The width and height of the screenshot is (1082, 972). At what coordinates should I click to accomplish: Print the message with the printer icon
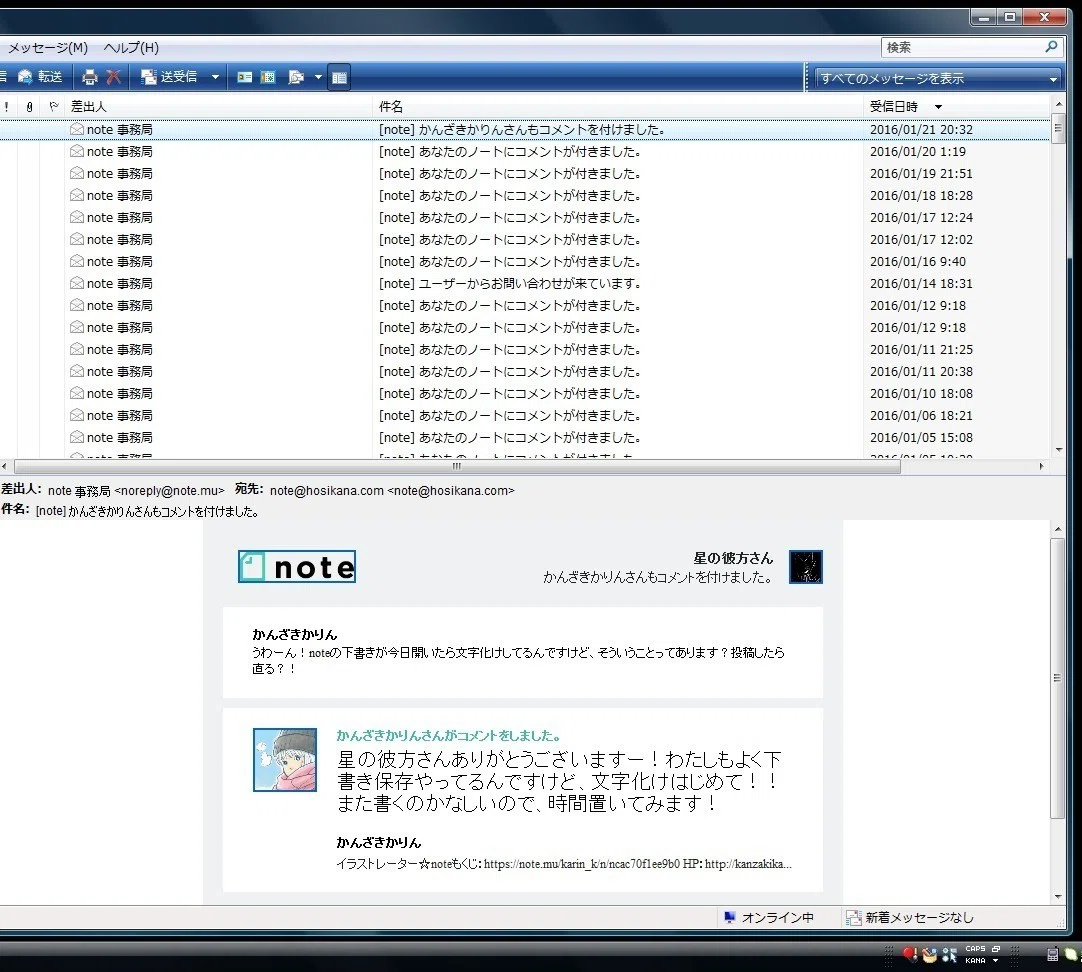[x=90, y=77]
